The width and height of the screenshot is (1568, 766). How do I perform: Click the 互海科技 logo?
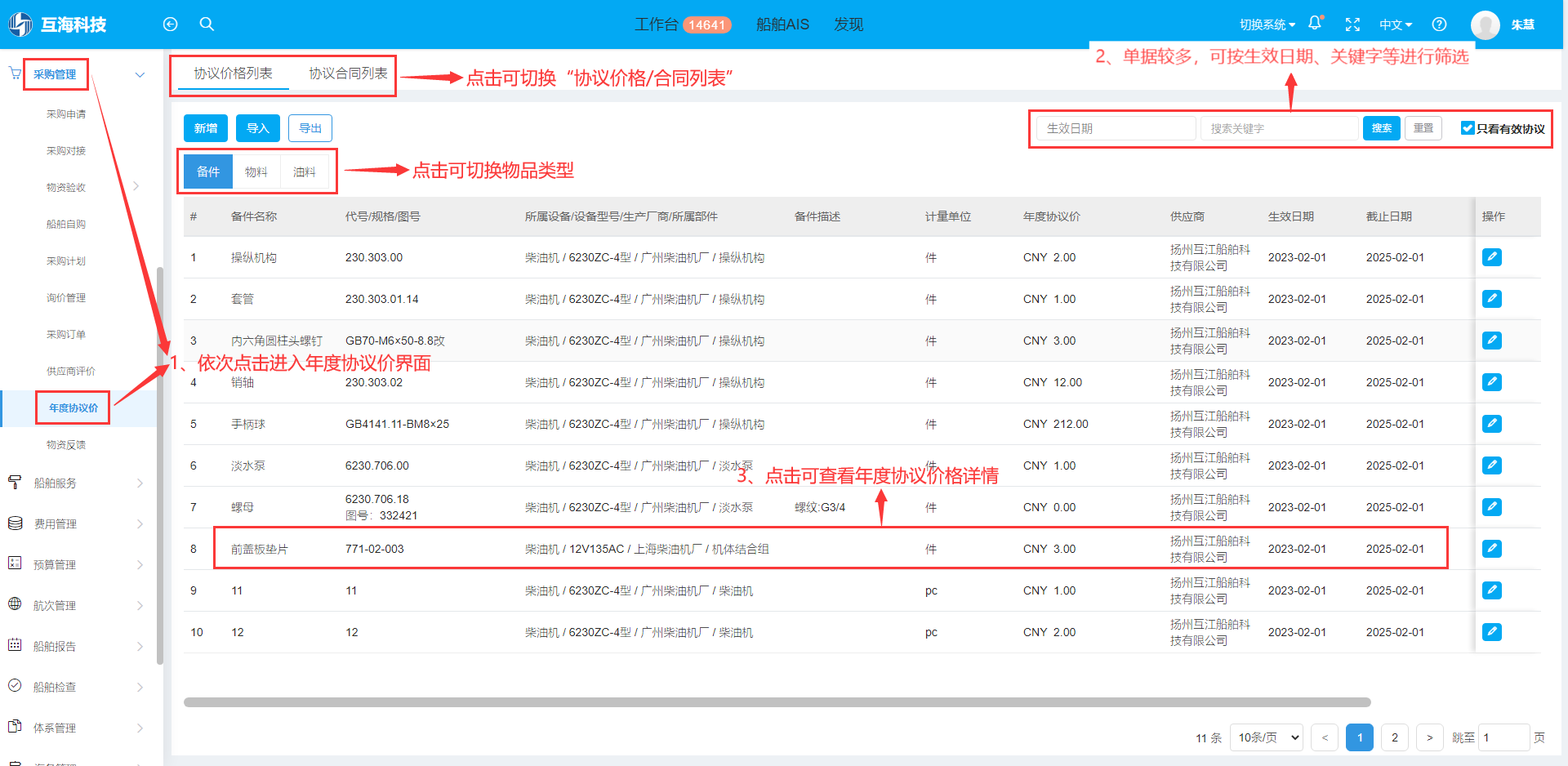point(58,24)
